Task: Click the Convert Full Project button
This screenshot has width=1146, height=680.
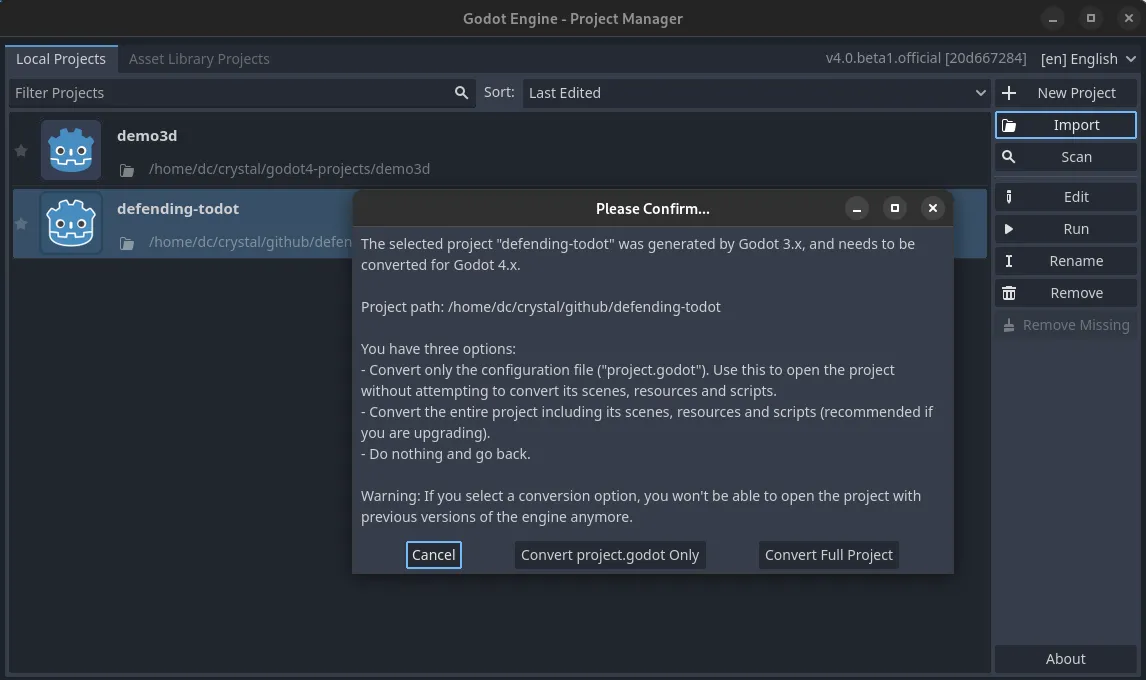Action: point(828,554)
